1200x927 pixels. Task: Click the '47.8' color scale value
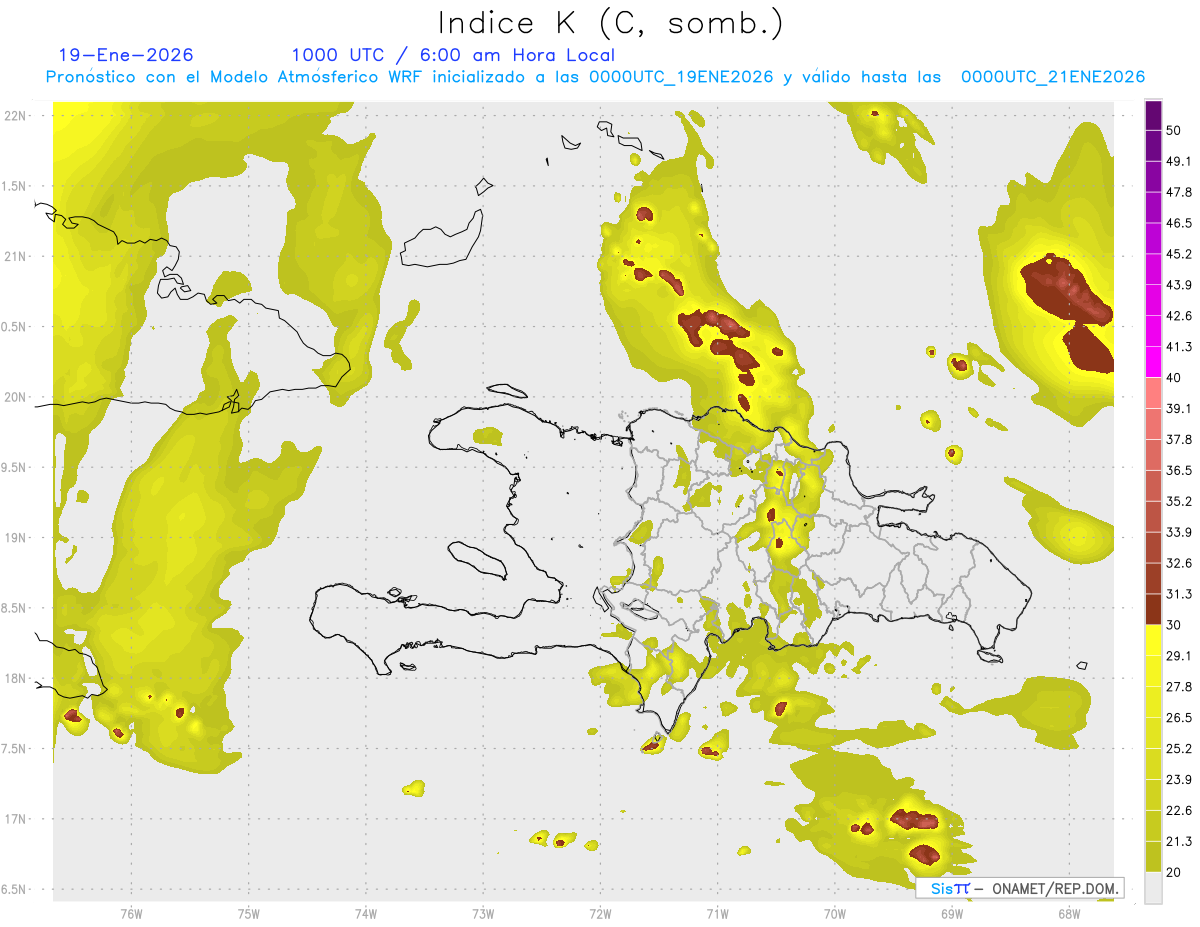(x=1180, y=192)
